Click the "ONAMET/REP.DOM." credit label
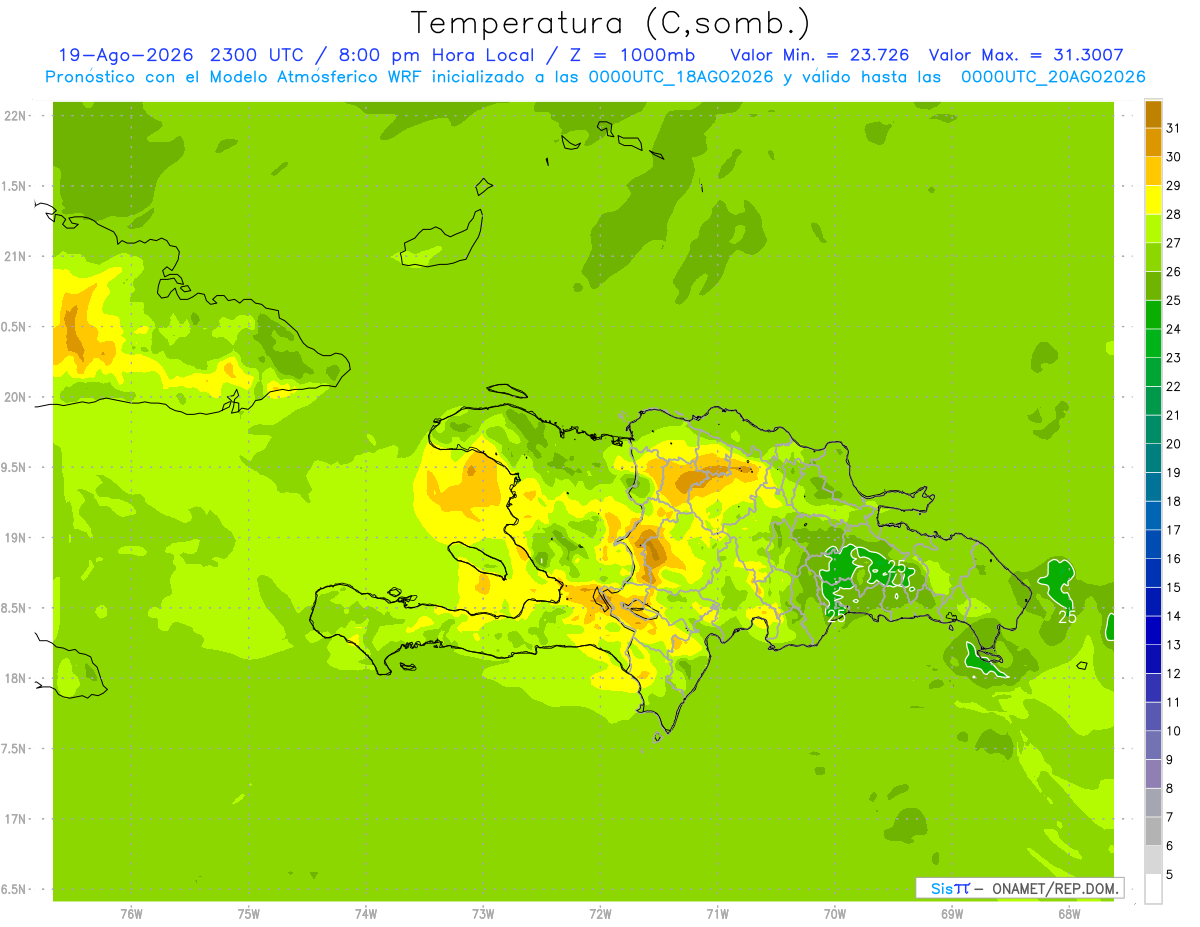Viewport: 1200px width, 927px height. click(1055, 888)
